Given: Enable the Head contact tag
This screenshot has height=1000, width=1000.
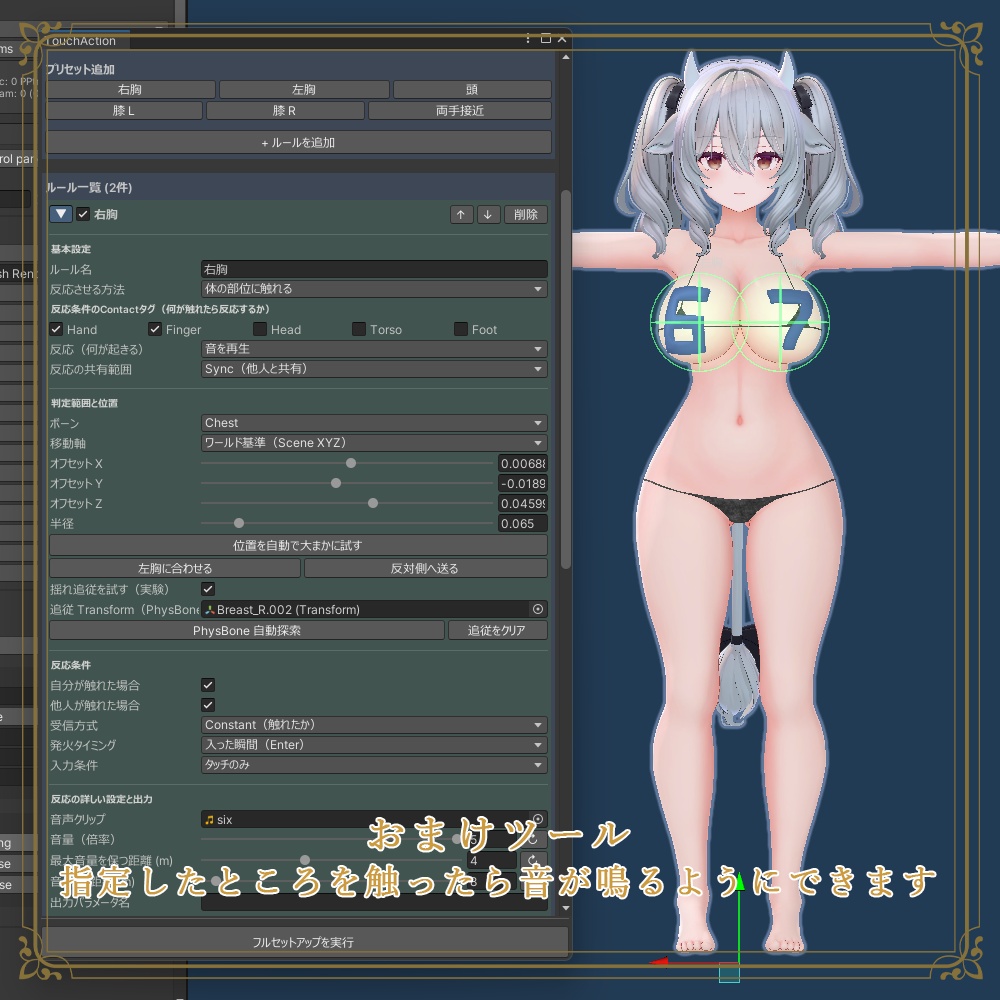Looking at the screenshot, I should click(260, 329).
